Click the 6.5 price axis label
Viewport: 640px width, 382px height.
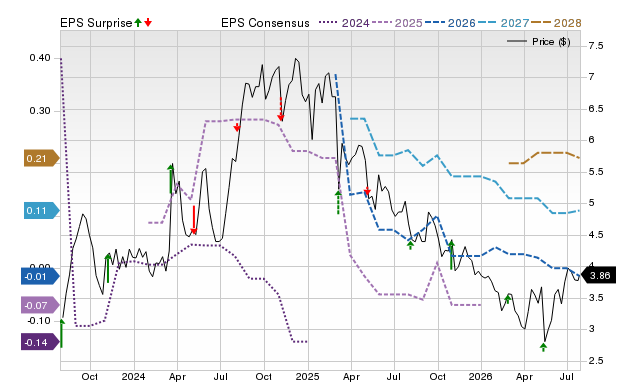click(x=596, y=109)
